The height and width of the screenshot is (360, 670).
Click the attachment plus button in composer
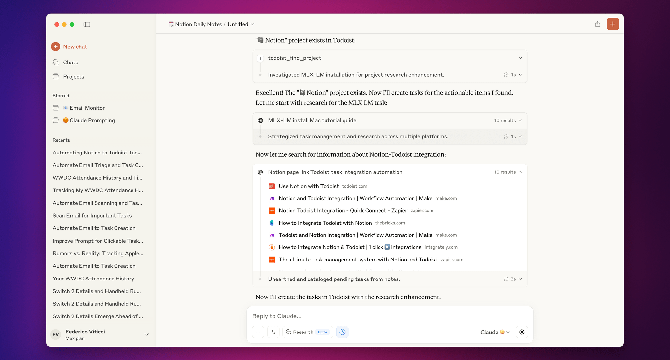258,332
